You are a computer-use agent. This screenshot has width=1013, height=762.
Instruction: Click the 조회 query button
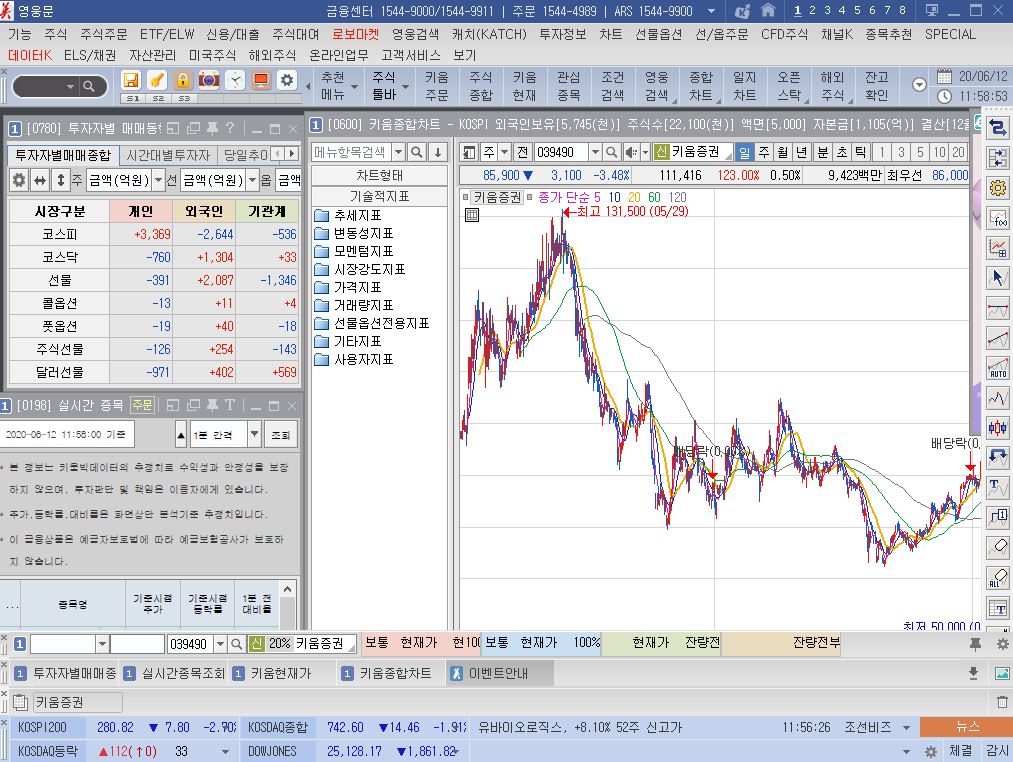(x=280, y=435)
